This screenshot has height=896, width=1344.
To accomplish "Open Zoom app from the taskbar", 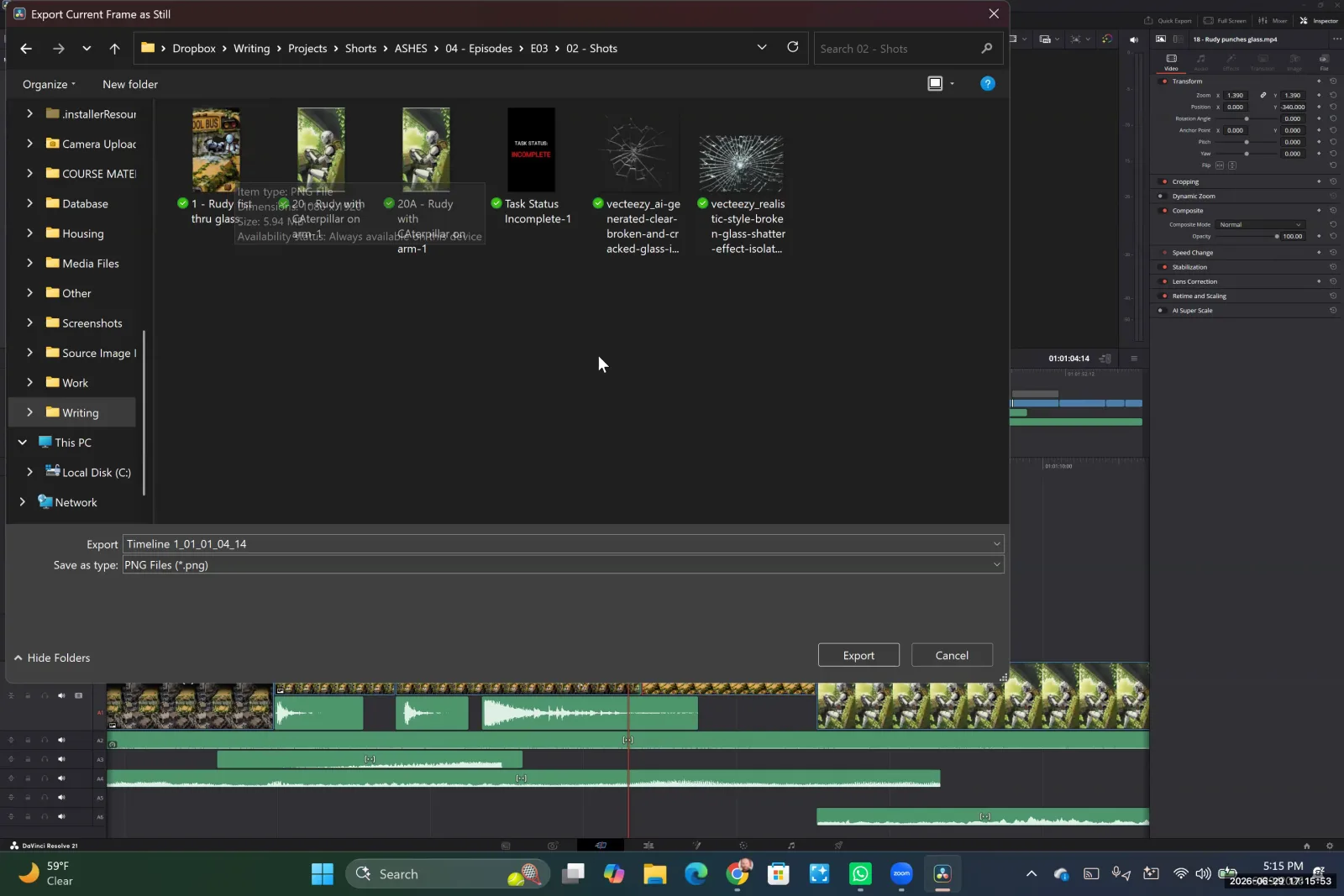I will click(x=901, y=874).
